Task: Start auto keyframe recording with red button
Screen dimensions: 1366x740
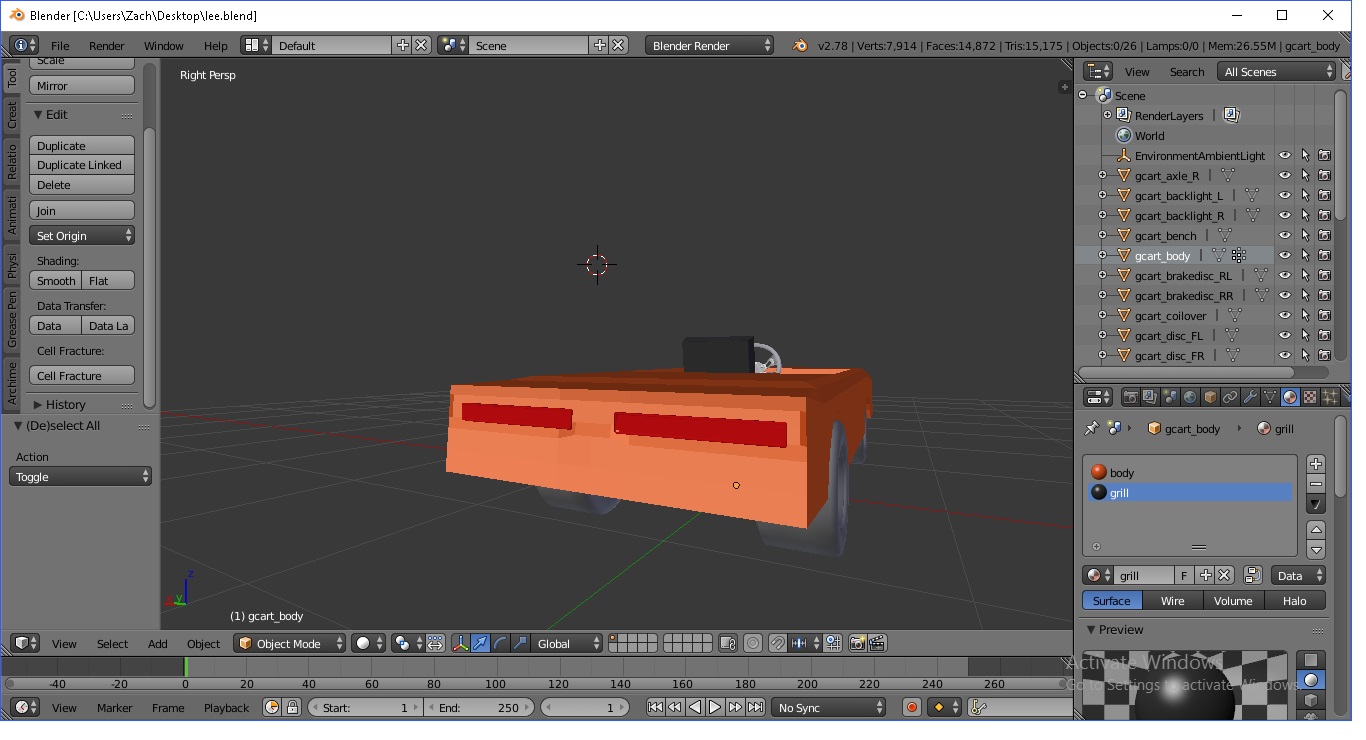Action: pos(911,707)
